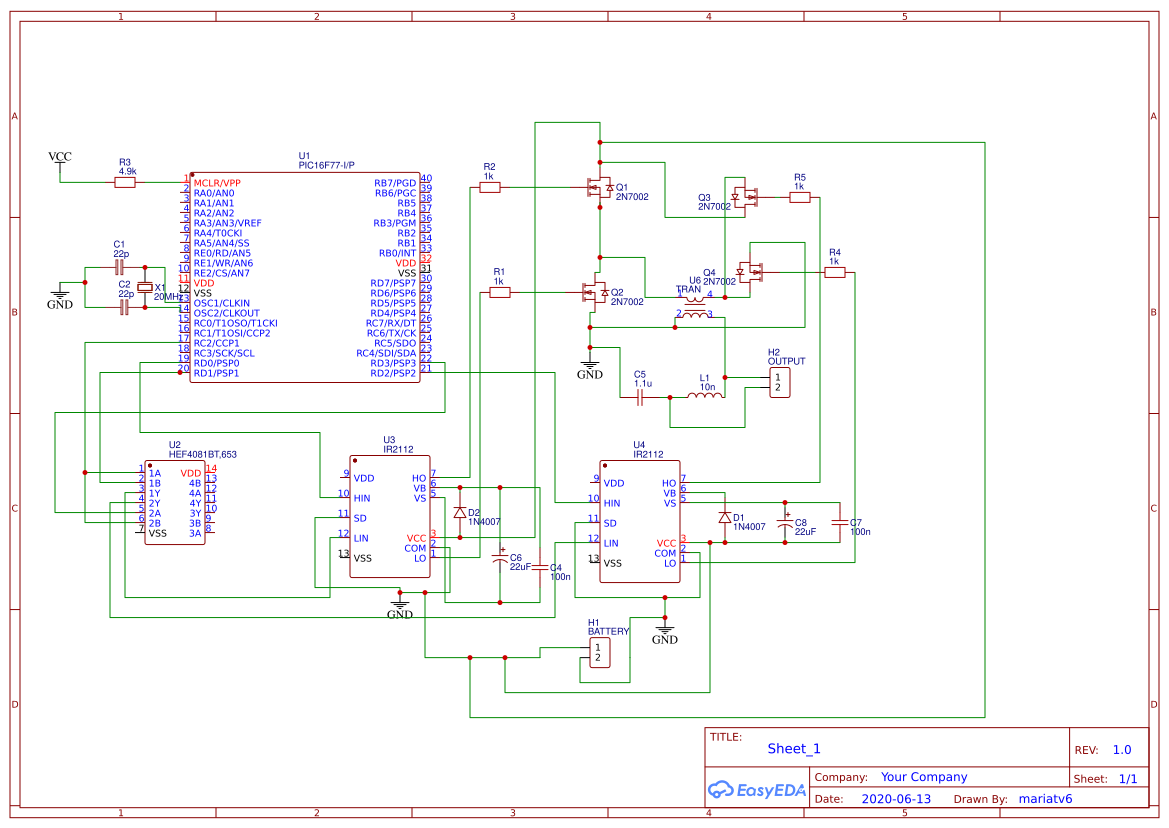Image resolution: width=1169 pixels, height=828 pixels.
Task: Select capacitor C5 1.1u symbol
Action: (641, 396)
